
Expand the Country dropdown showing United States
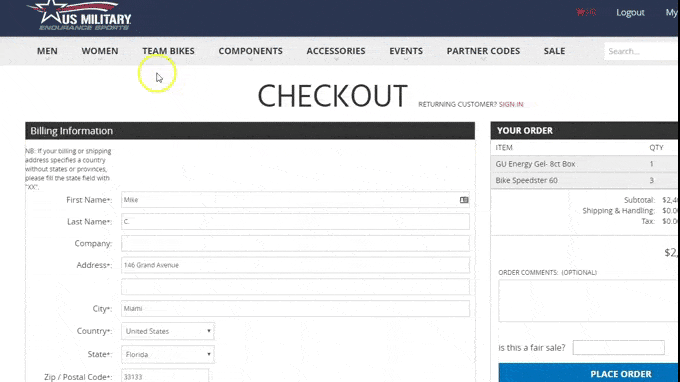(x=167, y=331)
